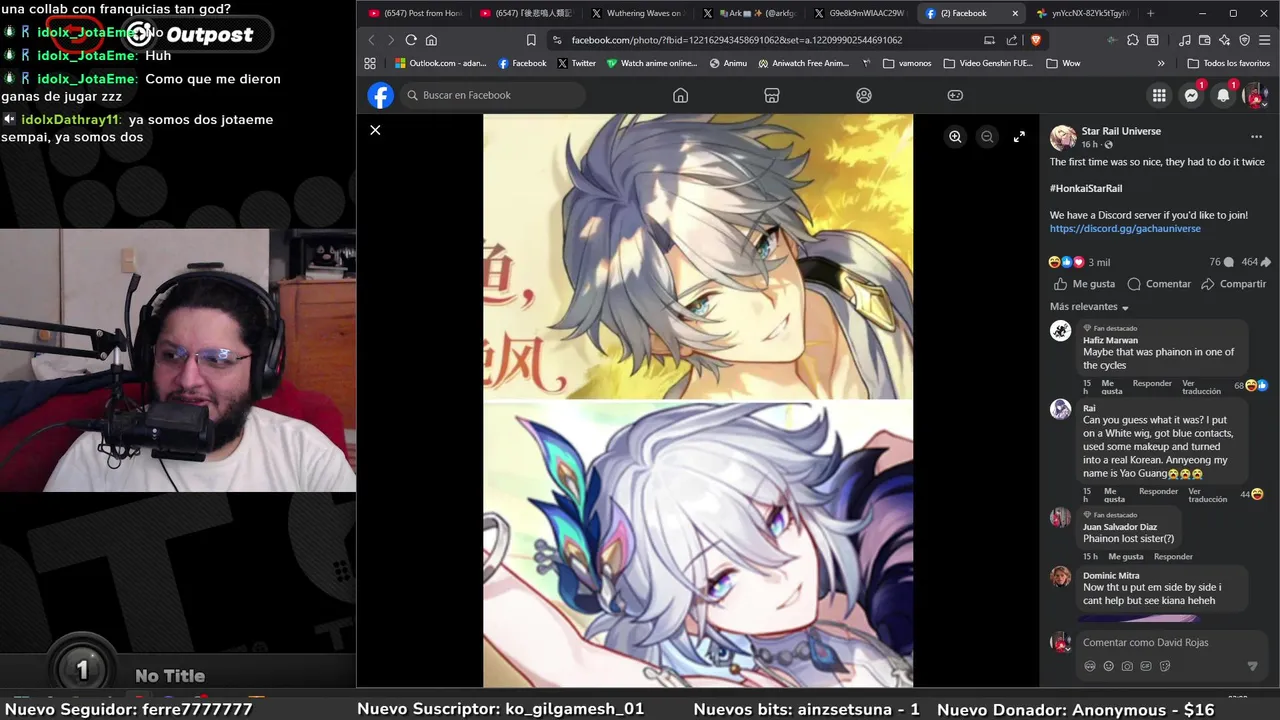The height and width of the screenshot is (720, 1280).
Task: Open Video Genshin FUE bookmarks folder
Action: (x=988, y=63)
